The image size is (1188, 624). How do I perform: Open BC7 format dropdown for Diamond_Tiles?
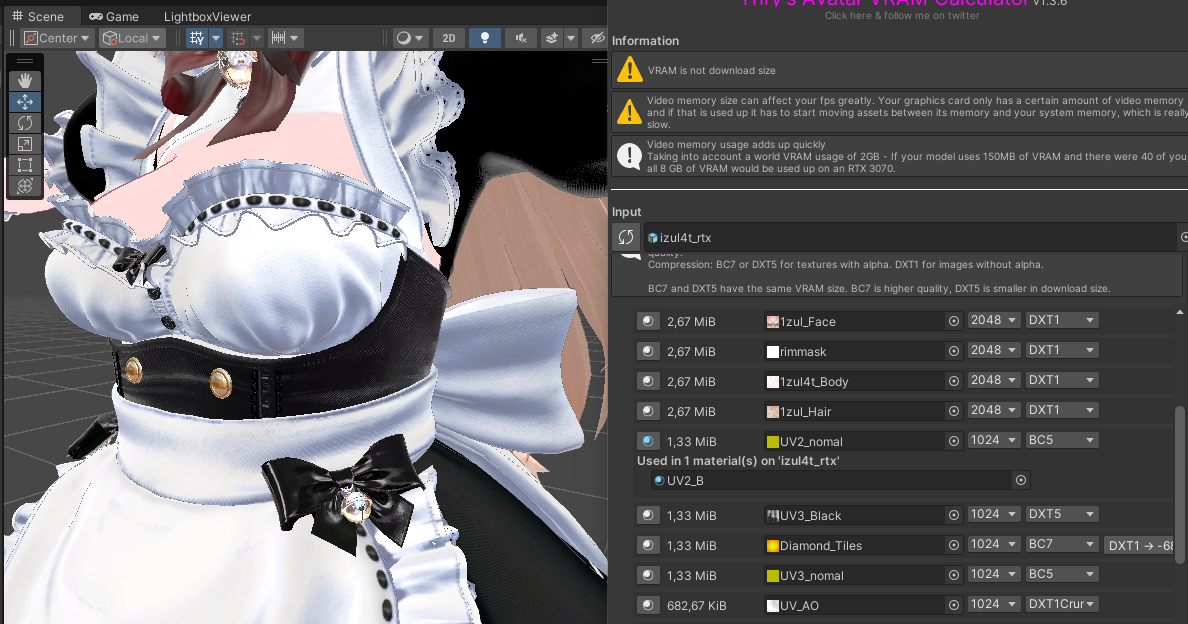pyautogui.click(x=1062, y=545)
